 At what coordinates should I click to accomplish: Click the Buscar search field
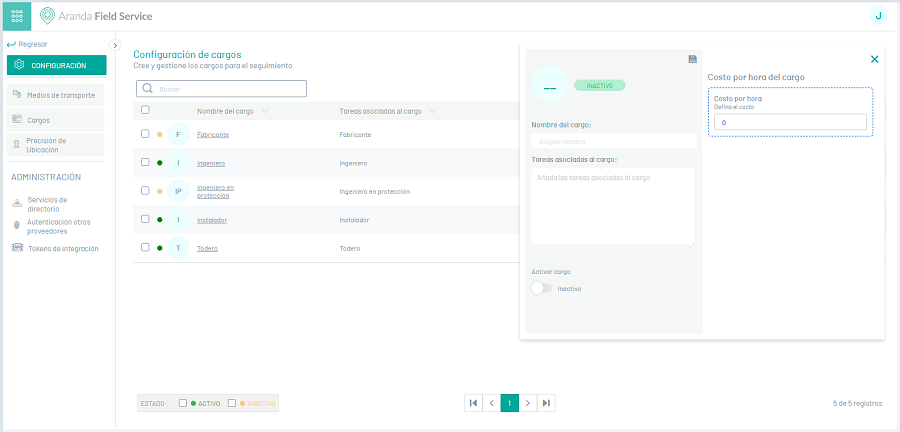pyautogui.click(x=222, y=89)
